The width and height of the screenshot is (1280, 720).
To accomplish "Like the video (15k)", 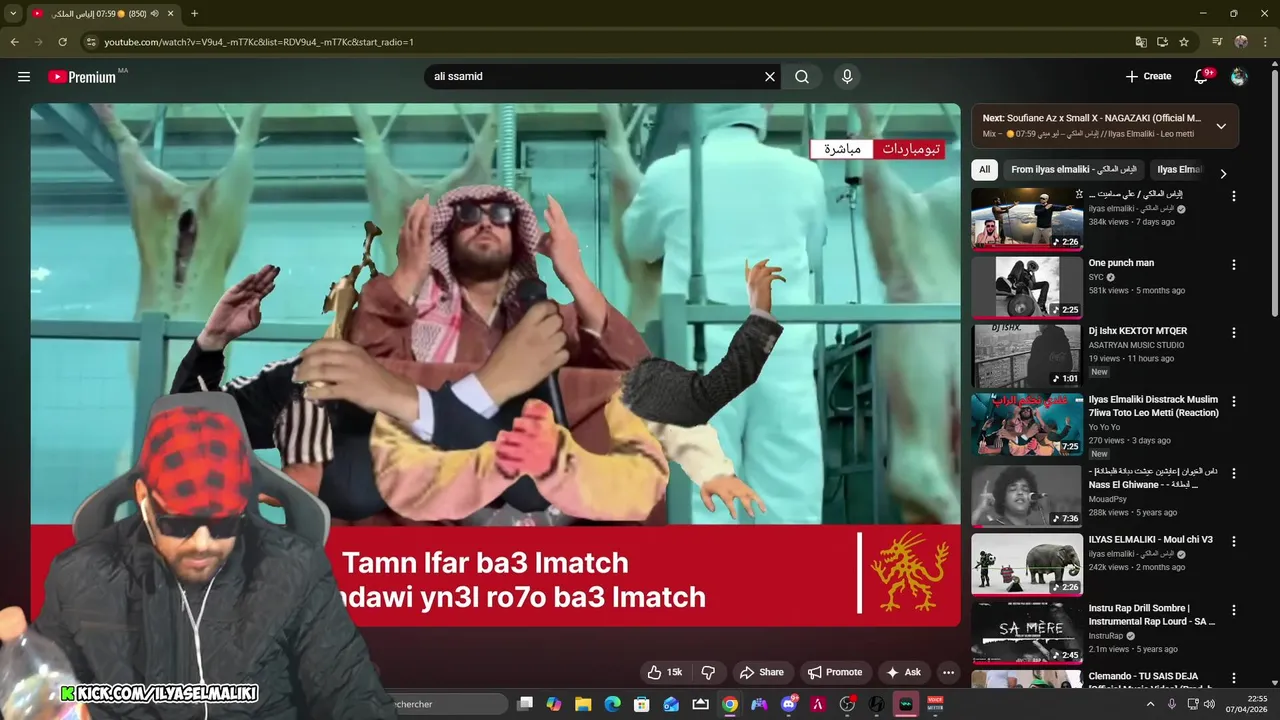I will coord(664,673).
